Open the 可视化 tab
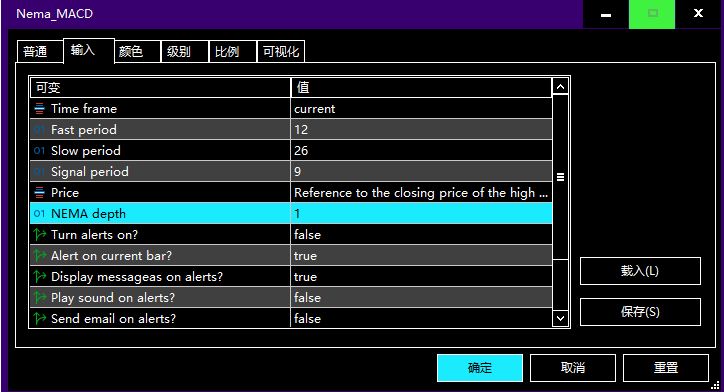The height and width of the screenshot is (392, 724). (281, 51)
